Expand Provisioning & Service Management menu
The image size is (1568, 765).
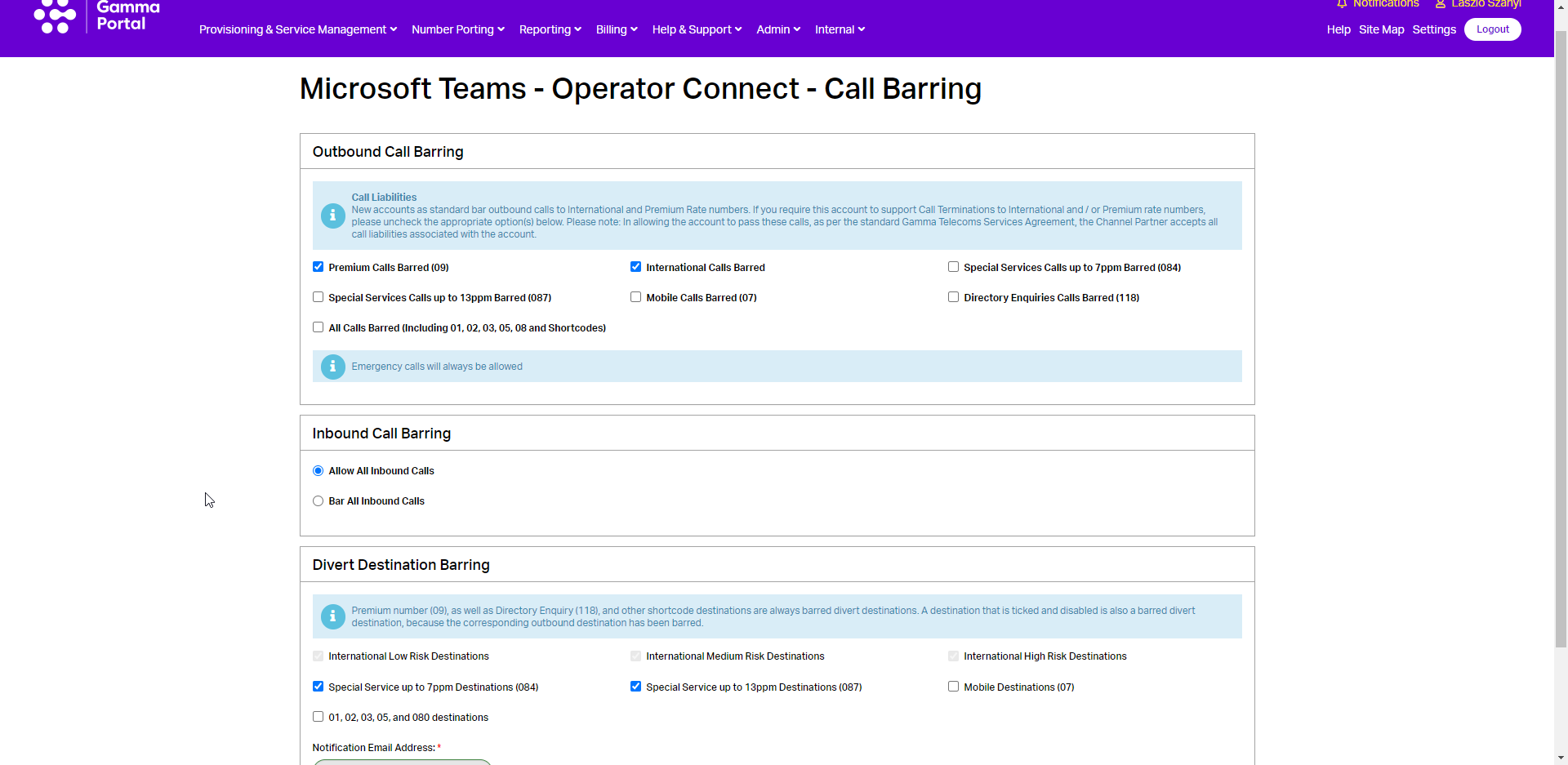[x=297, y=29]
